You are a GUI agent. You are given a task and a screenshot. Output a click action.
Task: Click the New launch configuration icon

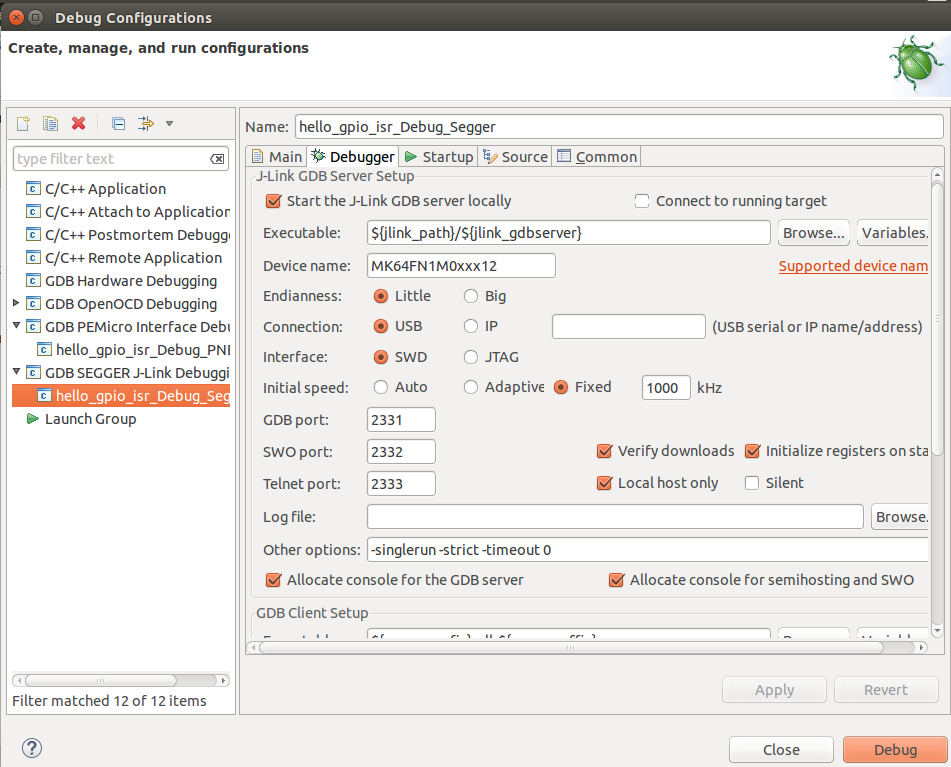pos(23,124)
